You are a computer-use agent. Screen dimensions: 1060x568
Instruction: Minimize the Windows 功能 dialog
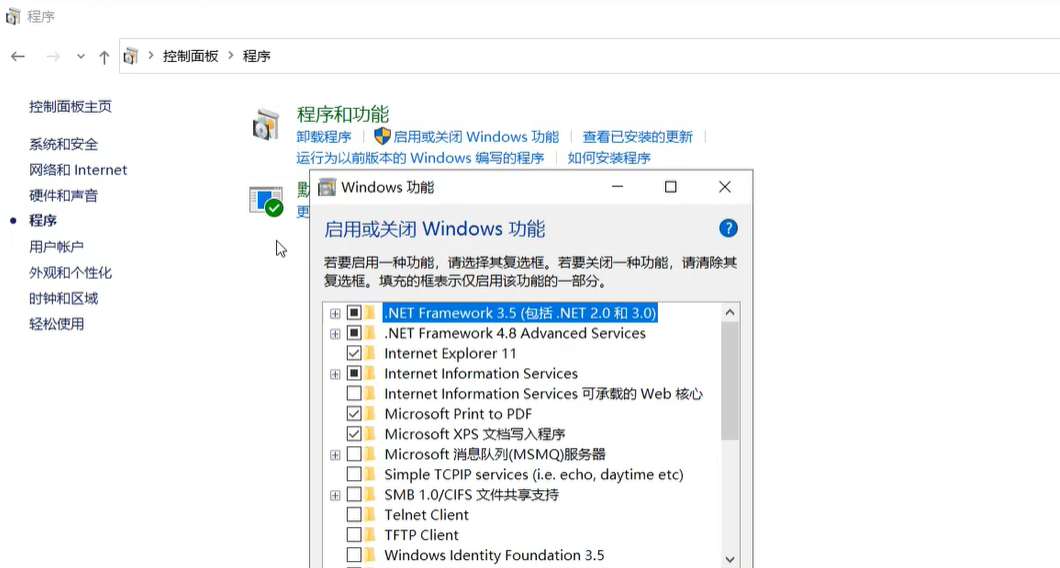point(617,187)
